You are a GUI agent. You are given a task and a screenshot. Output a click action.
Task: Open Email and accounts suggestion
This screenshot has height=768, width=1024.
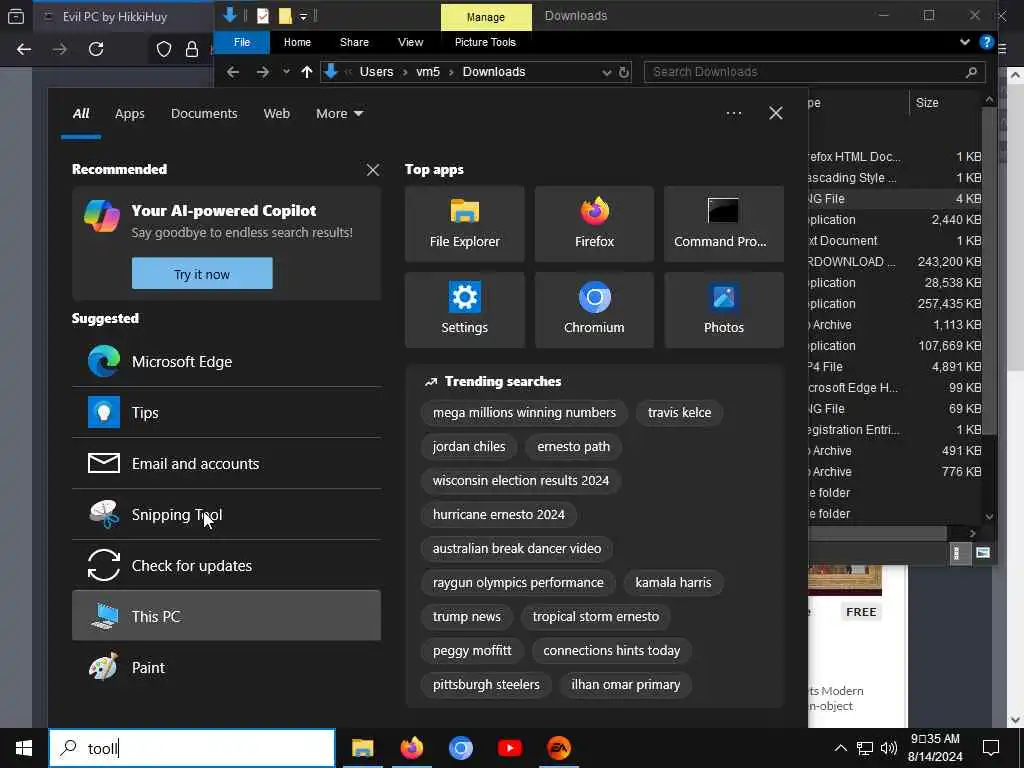point(226,464)
